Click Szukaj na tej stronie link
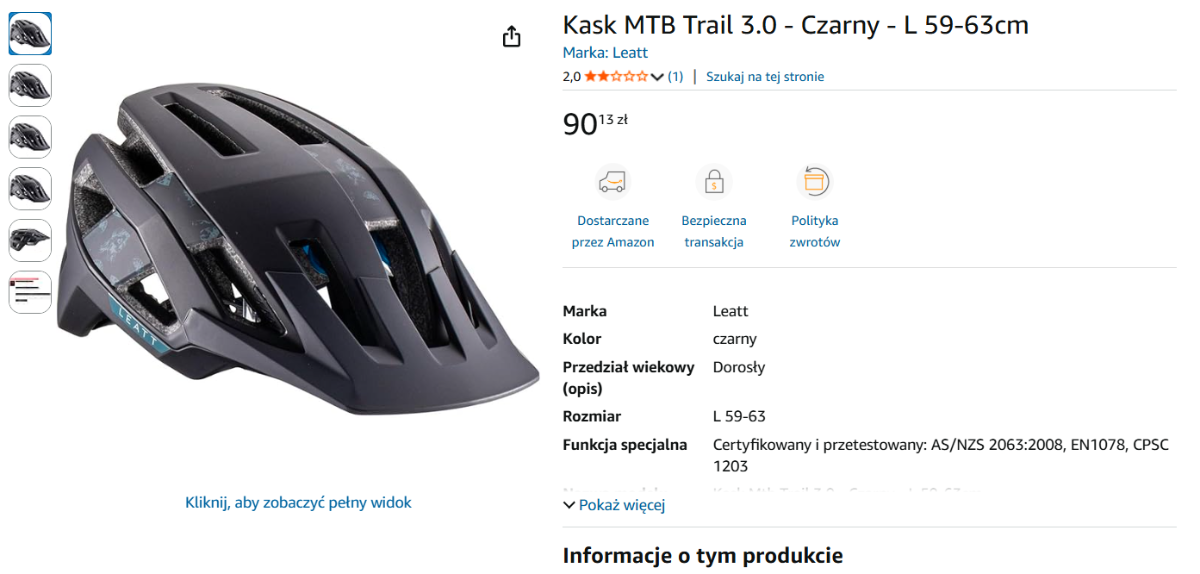Screen dimensions: 1200x574 pos(765,76)
